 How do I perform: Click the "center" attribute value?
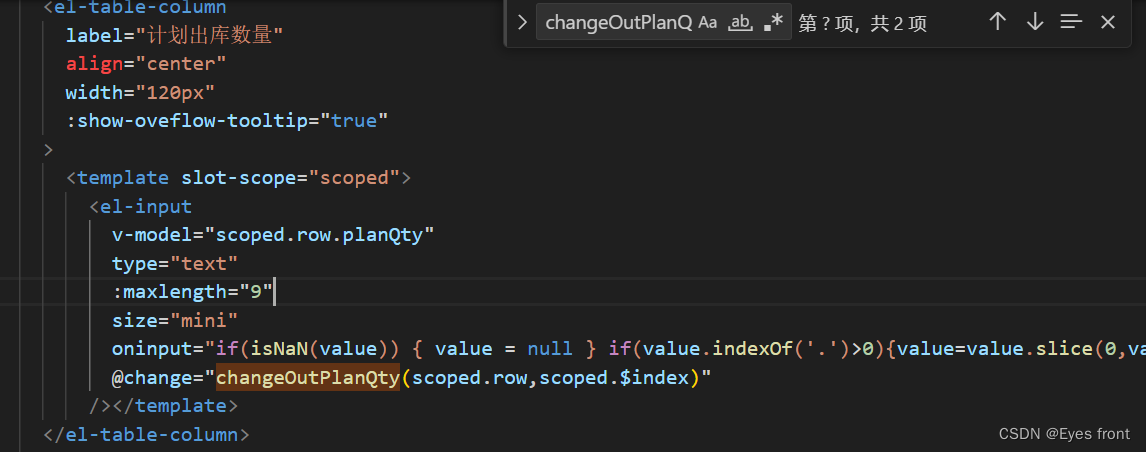[181, 64]
